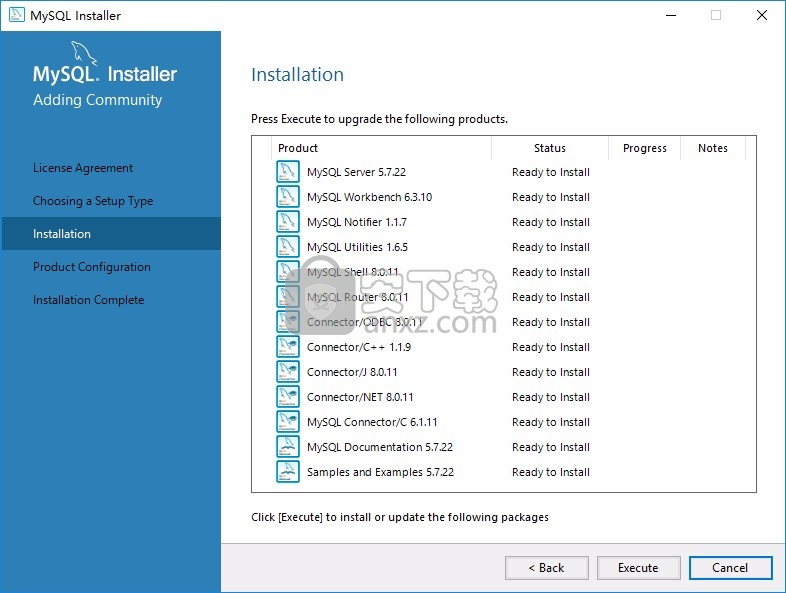Click Ready to Install status for Connector/C++
The width and height of the screenshot is (786, 593).
551,347
